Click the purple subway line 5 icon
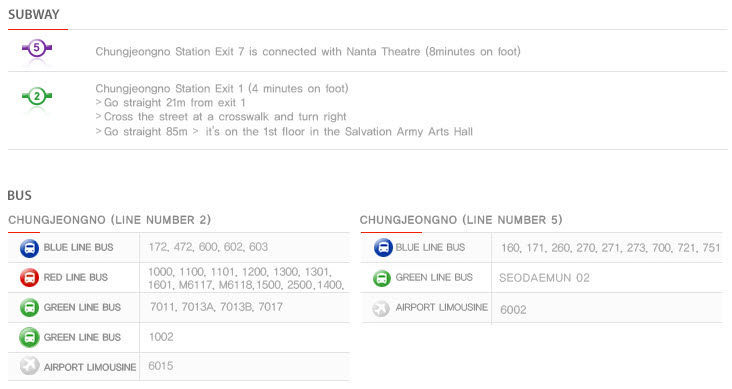The height and width of the screenshot is (389, 732). click(37, 48)
